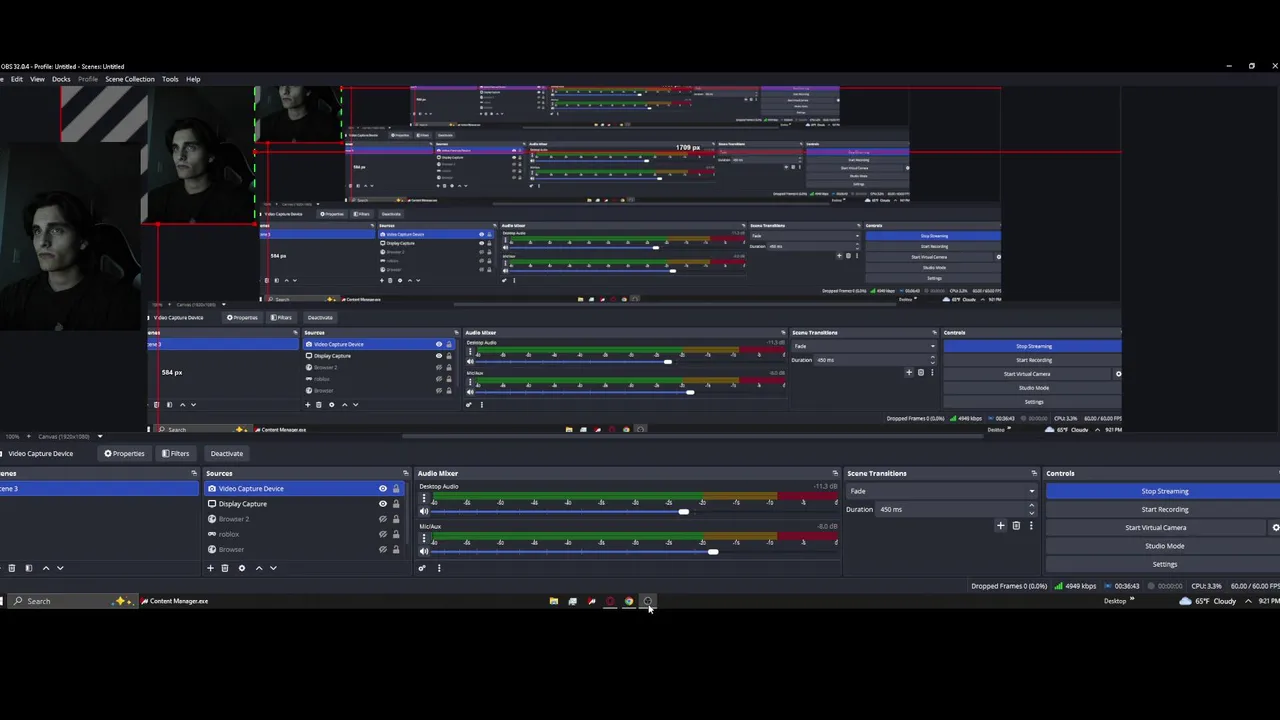The width and height of the screenshot is (1280, 720).
Task: Add a new source with plus icon
Action: [210, 568]
